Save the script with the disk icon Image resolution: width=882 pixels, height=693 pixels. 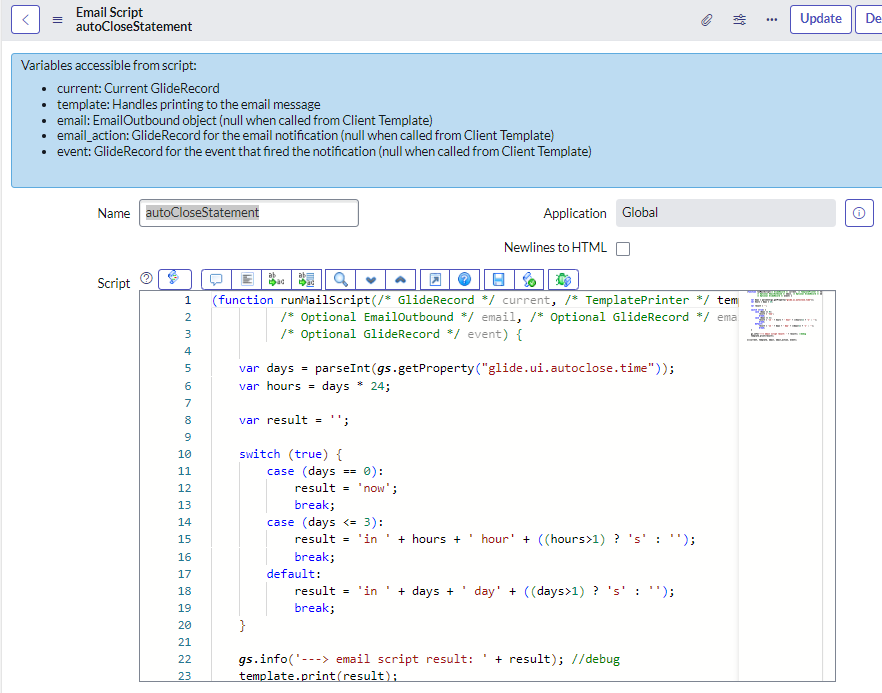pos(499,279)
